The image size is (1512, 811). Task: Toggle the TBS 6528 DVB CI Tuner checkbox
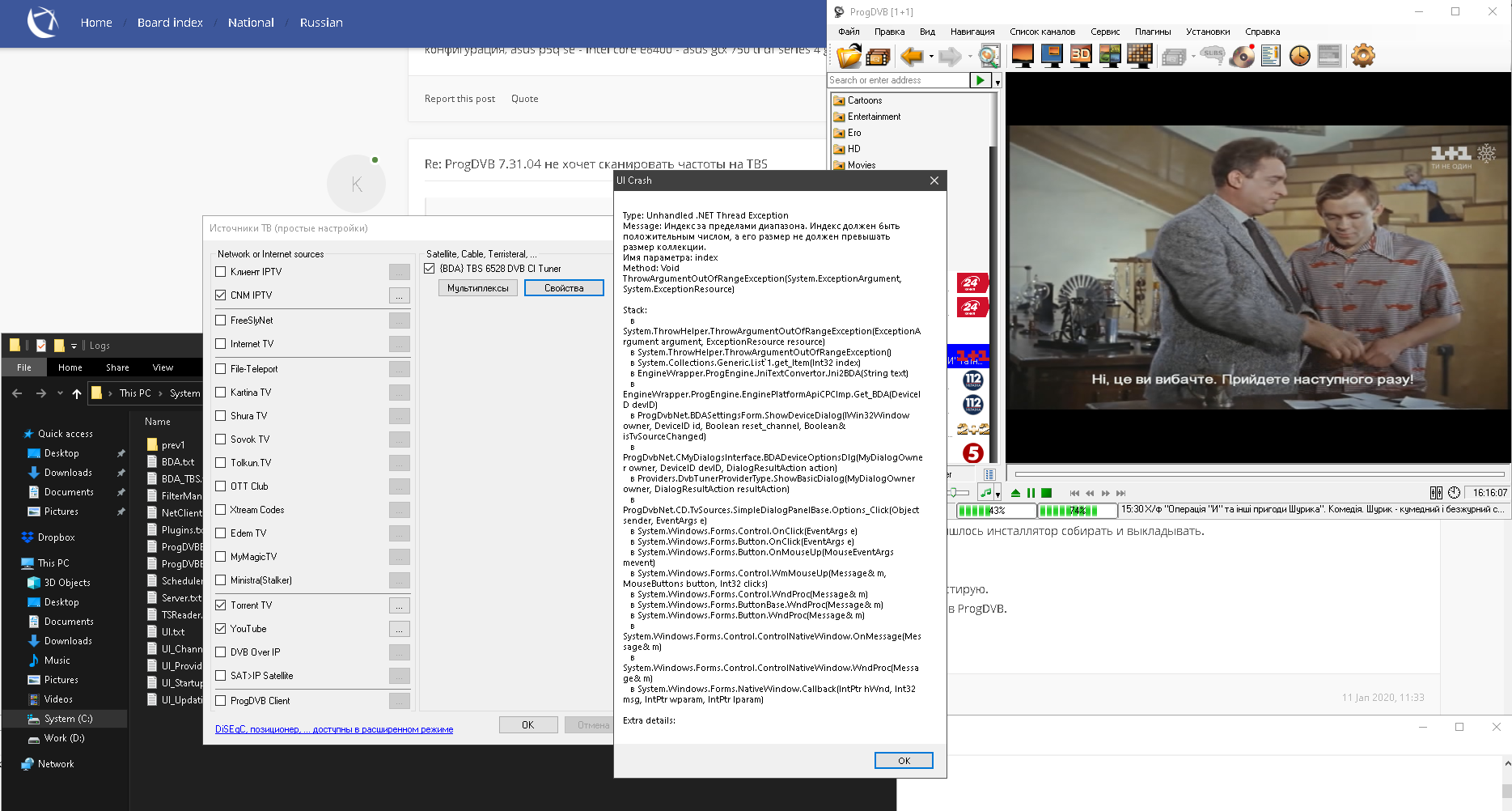(430, 269)
